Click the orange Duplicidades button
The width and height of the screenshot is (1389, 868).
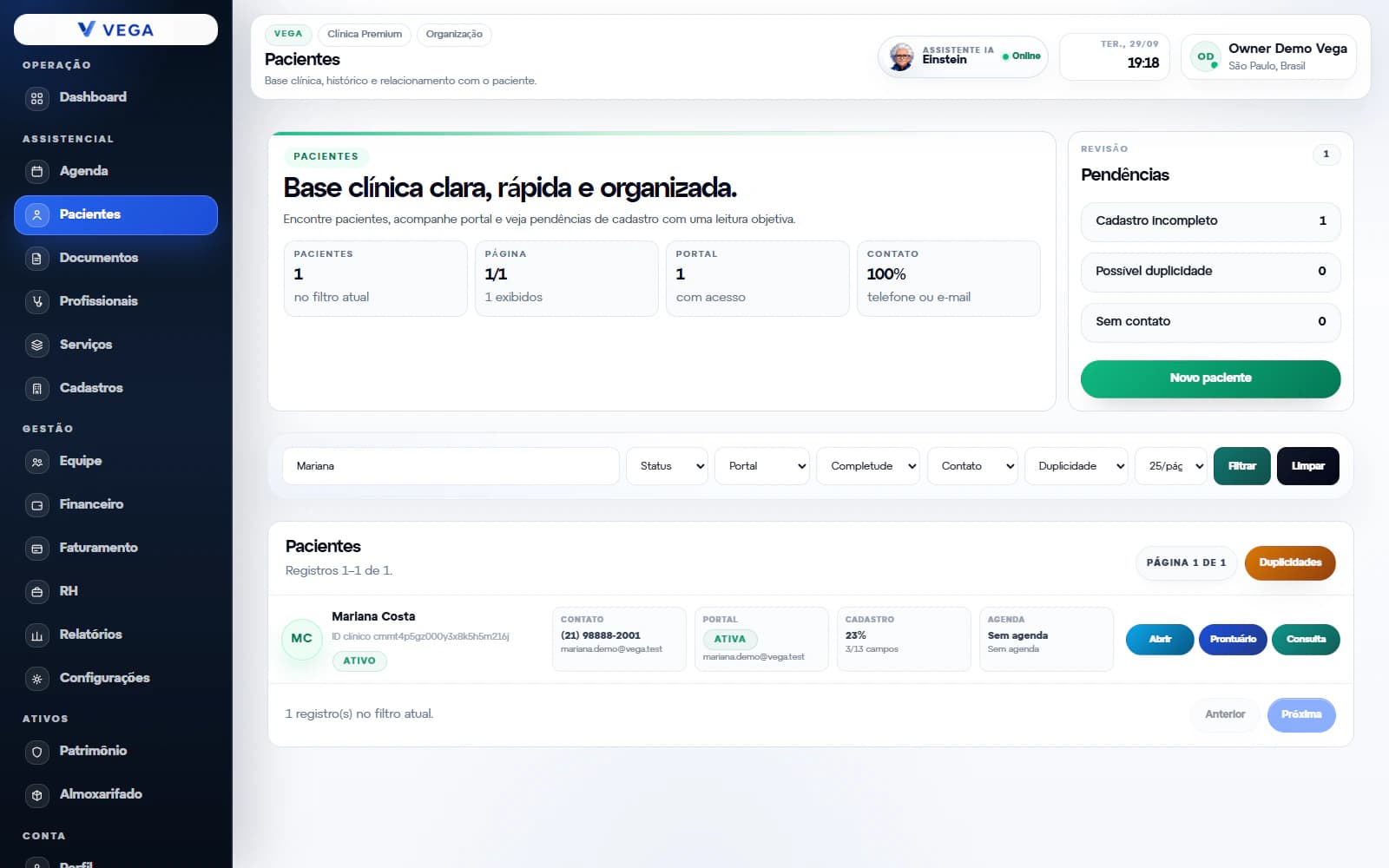(x=1290, y=562)
